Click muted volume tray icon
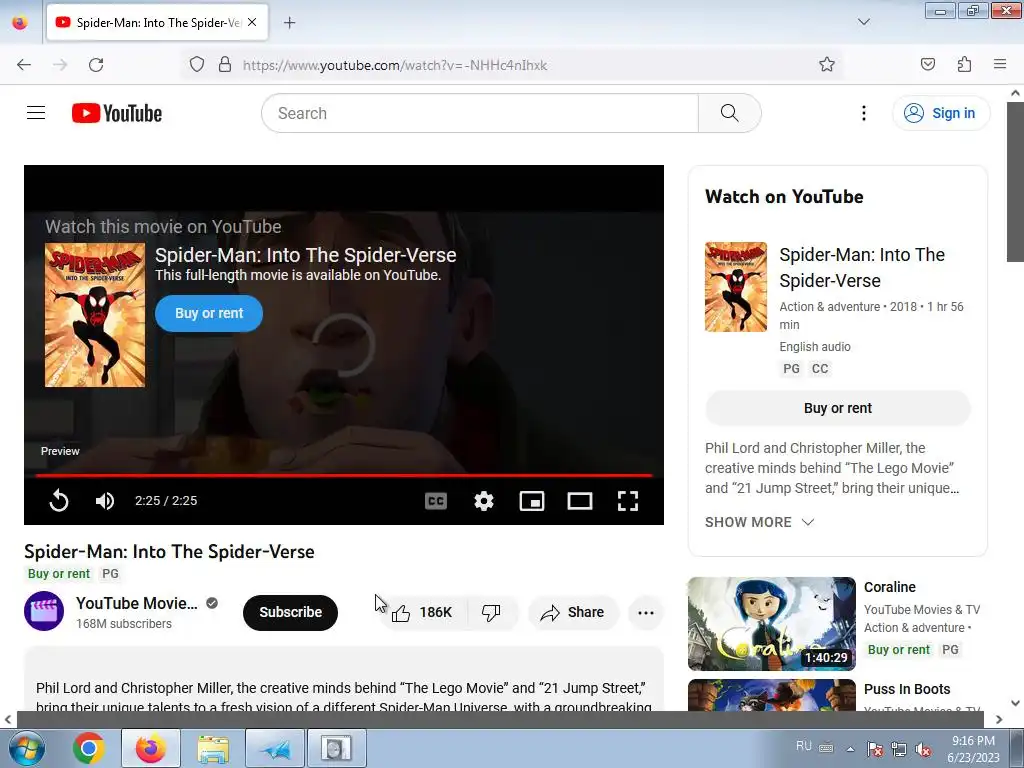 click(923, 749)
